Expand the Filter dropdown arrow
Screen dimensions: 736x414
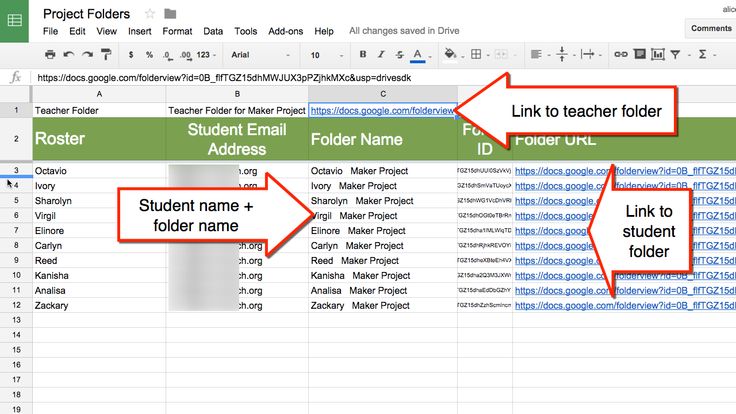click(x=689, y=55)
